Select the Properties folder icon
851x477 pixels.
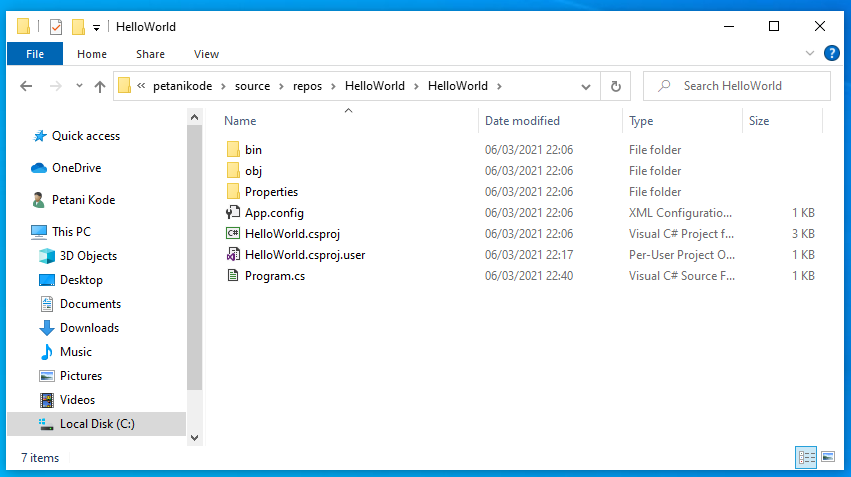233,192
